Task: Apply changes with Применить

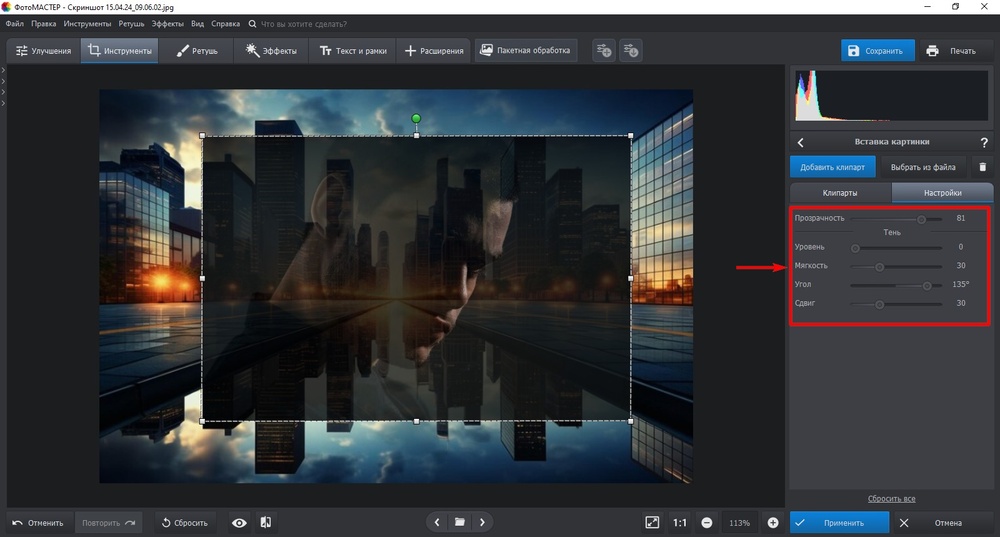Action: 839,522
